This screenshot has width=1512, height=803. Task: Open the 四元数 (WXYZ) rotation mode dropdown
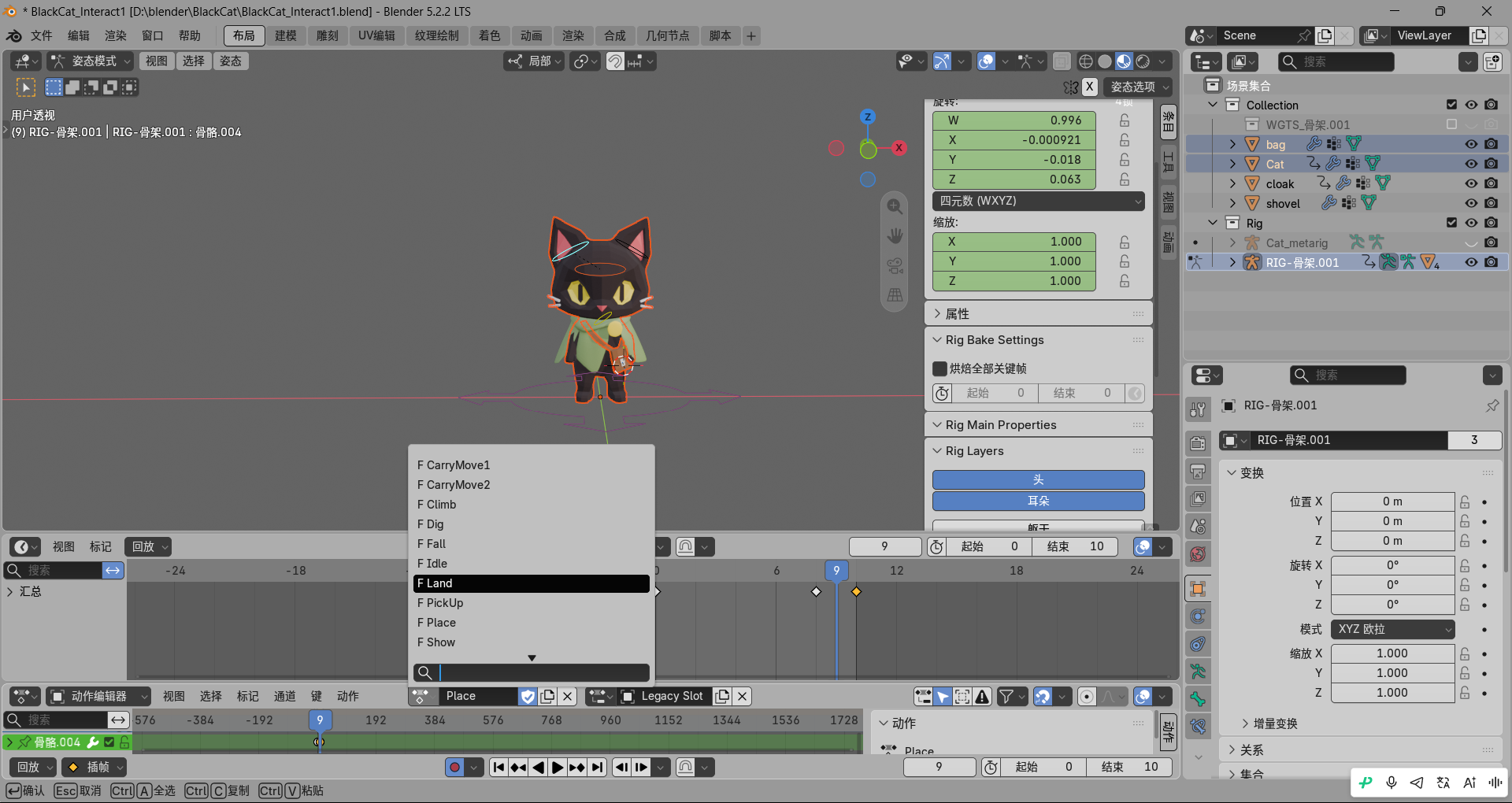[1038, 201]
